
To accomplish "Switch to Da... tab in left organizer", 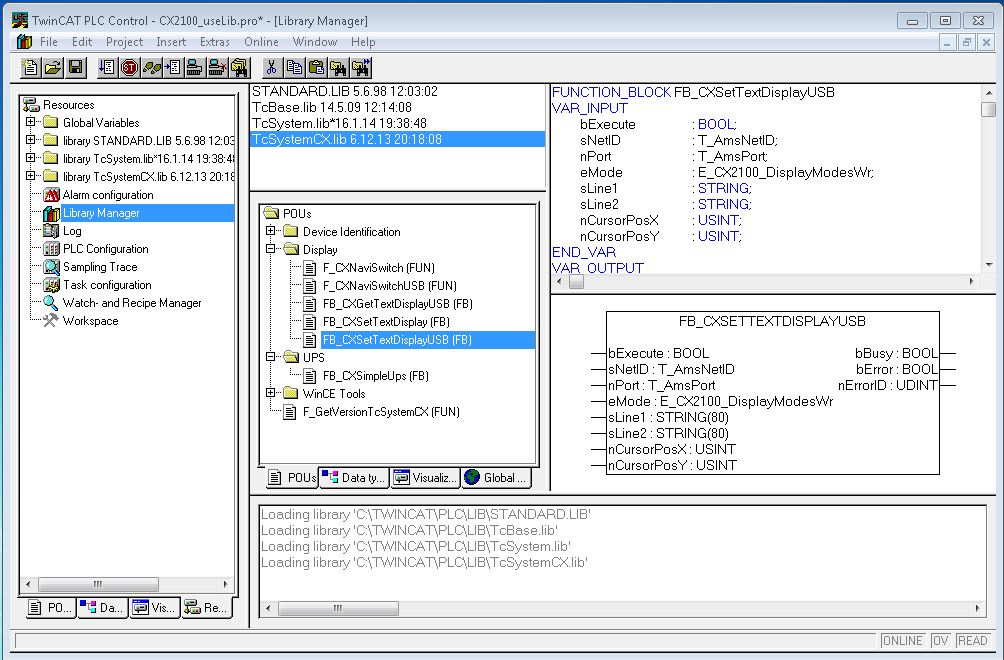I will (102, 608).
